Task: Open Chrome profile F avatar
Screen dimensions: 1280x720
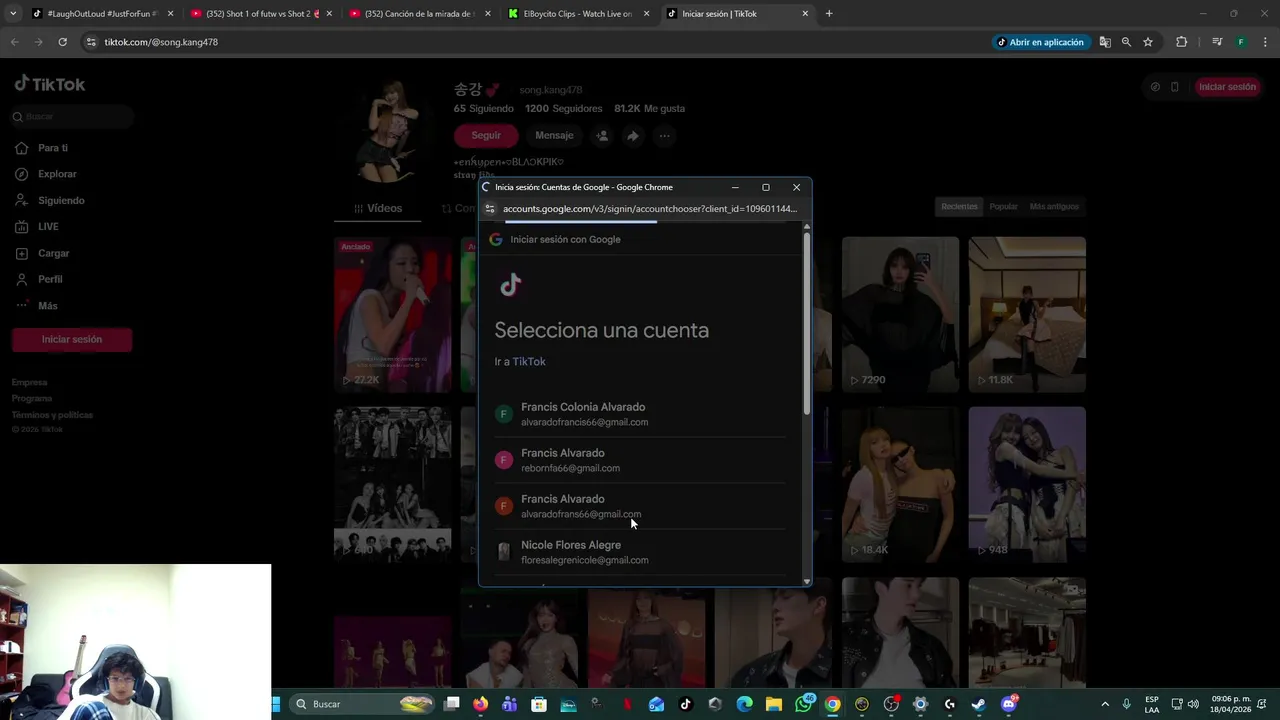Action: click(x=1241, y=42)
